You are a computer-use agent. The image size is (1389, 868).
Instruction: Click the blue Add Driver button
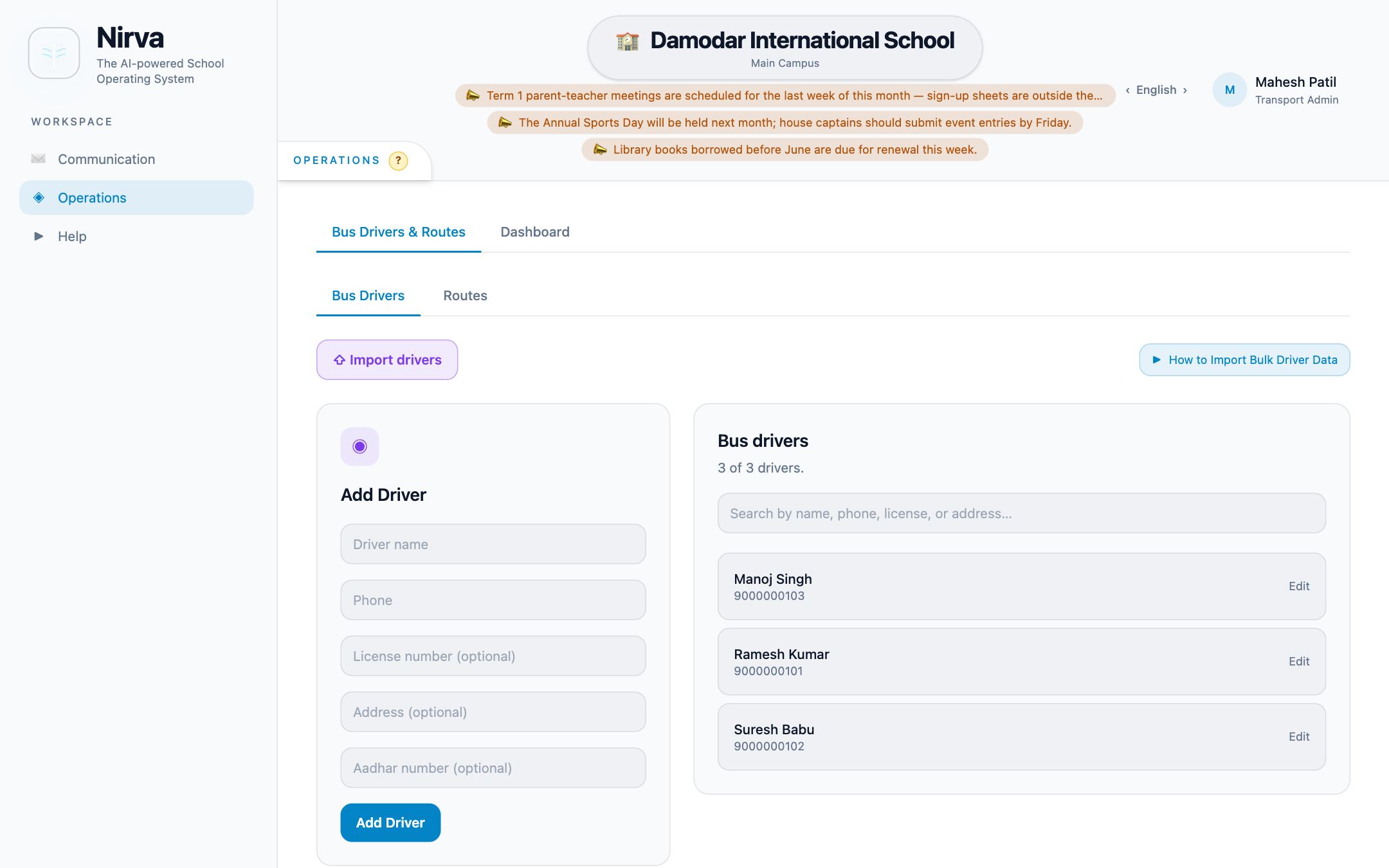pos(390,822)
